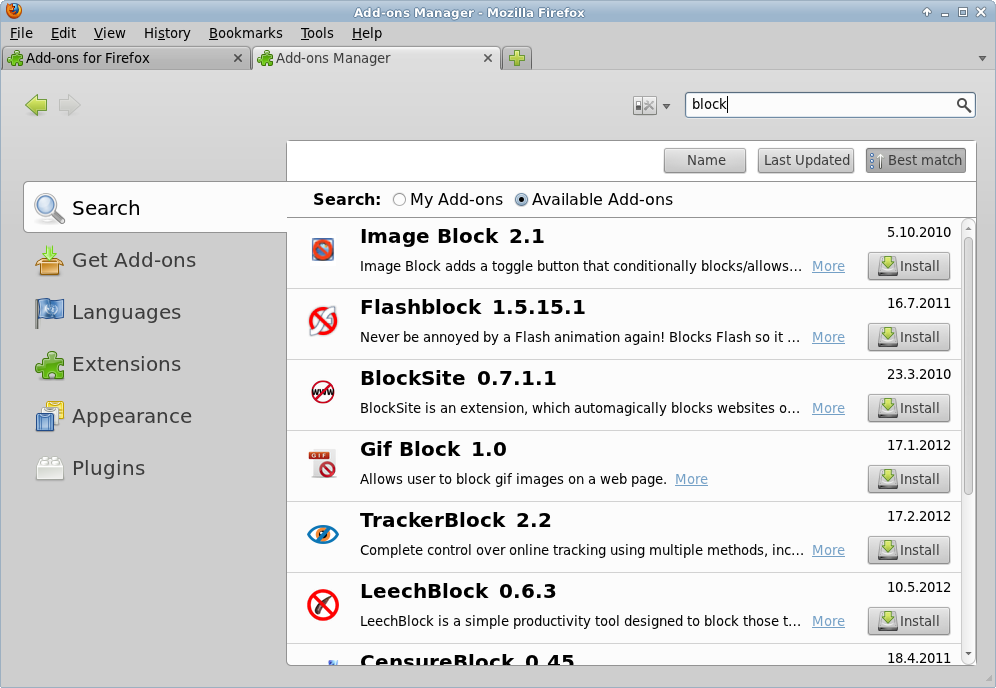The height and width of the screenshot is (688, 996).
Task: Switch to Add-ons for Firefox tab
Action: click(x=126, y=58)
